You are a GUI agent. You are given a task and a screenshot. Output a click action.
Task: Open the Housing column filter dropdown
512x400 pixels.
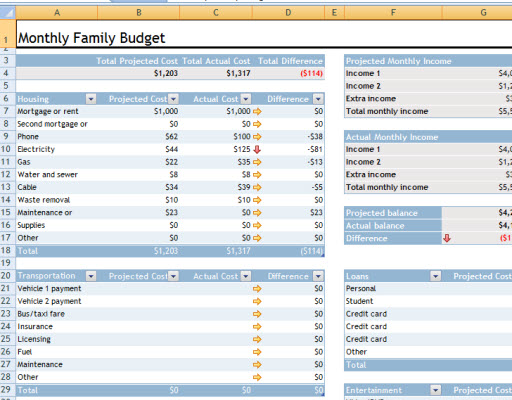[x=91, y=99]
